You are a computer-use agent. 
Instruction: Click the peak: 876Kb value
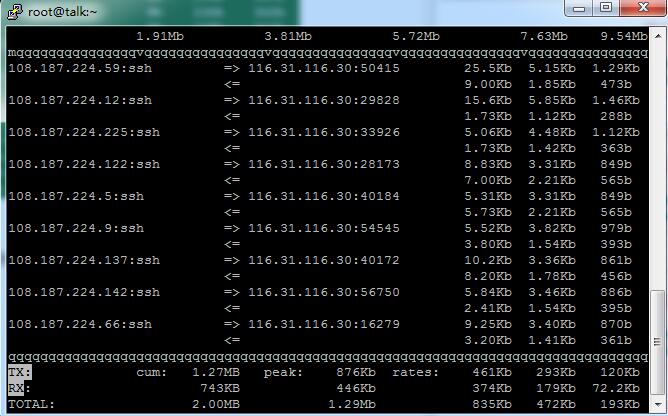354,371
